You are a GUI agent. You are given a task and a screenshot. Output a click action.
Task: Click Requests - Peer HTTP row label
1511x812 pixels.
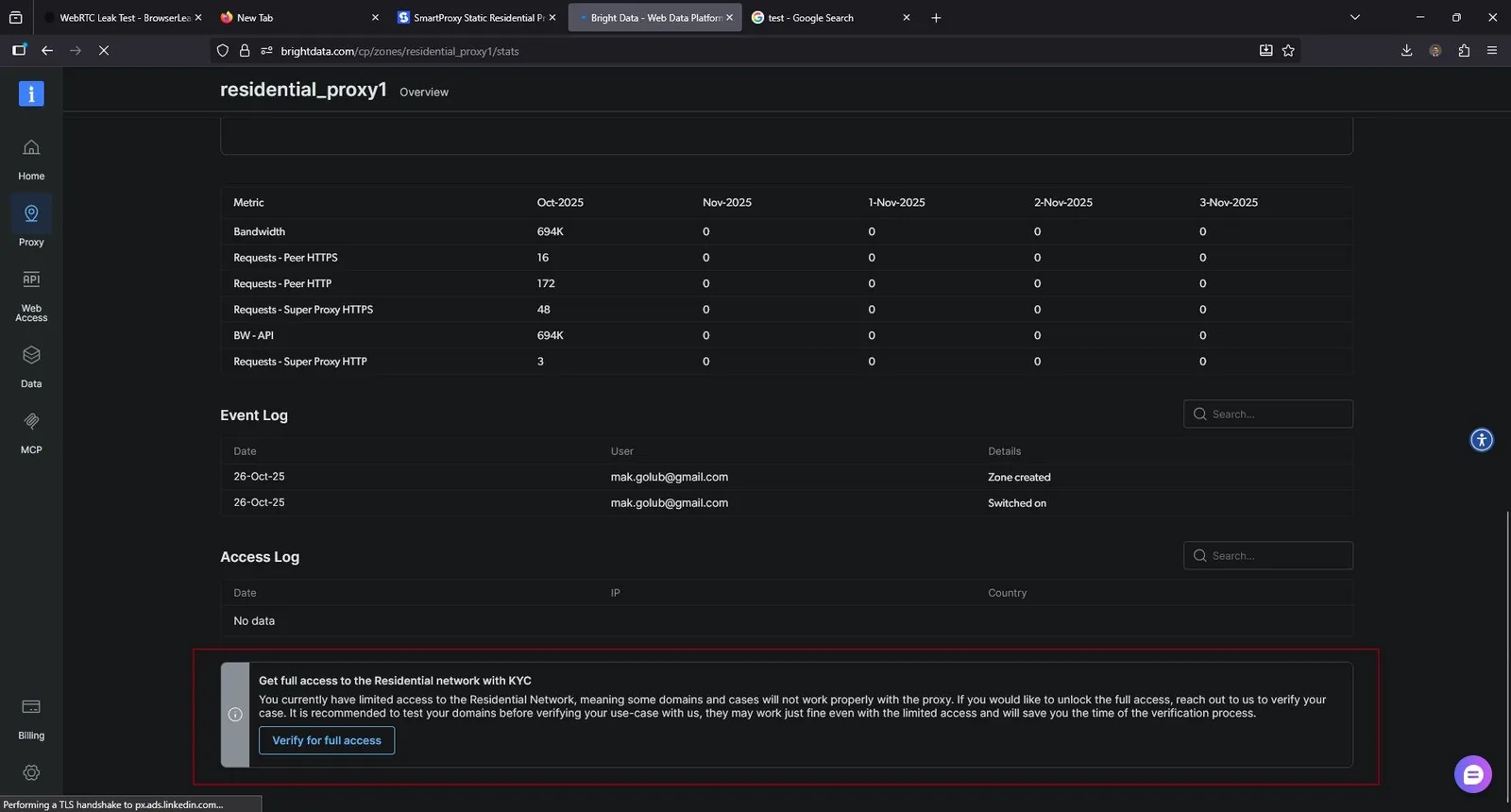[x=282, y=283]
